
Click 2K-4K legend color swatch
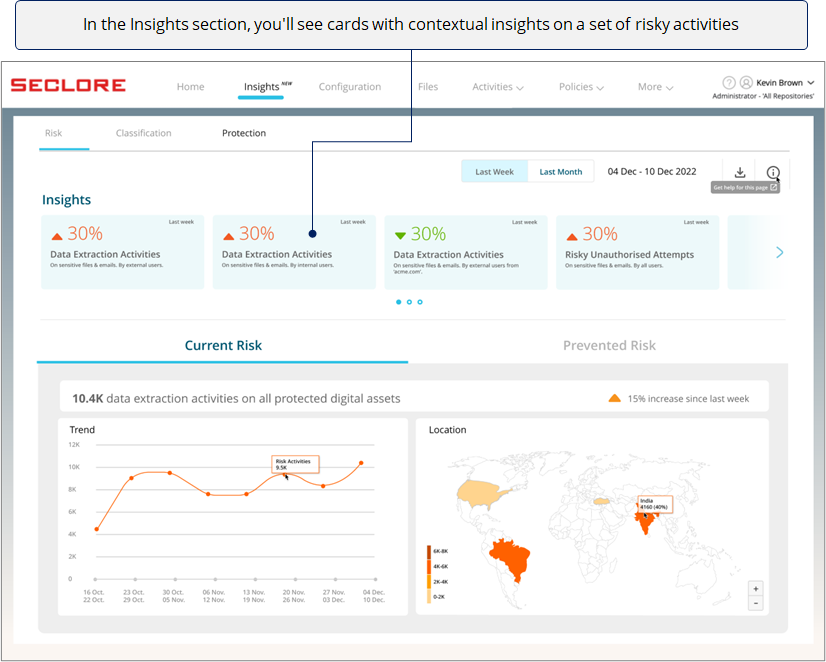[x=429, y=582]
